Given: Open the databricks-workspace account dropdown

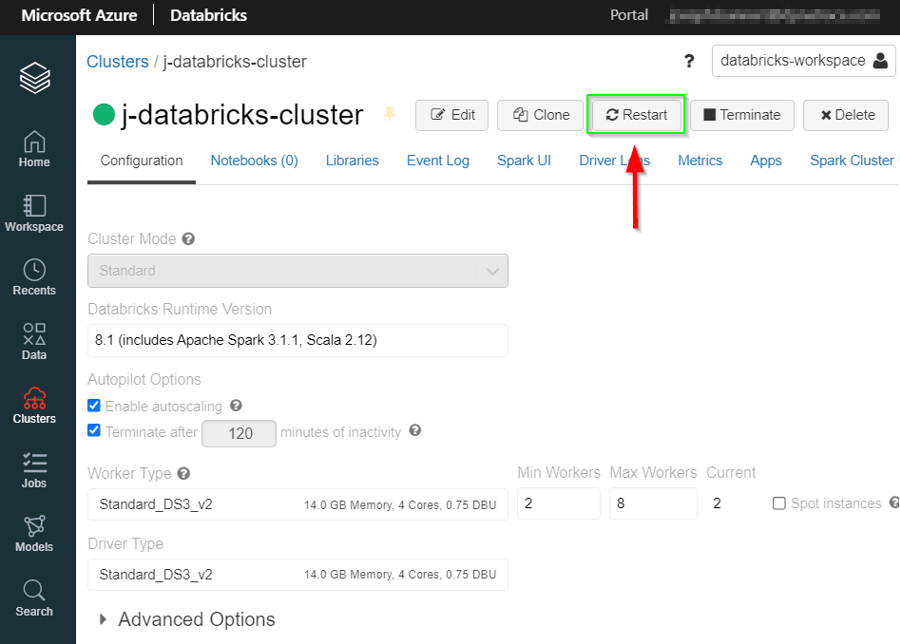Looking at the screenshot, I should (x=803, y=61).
